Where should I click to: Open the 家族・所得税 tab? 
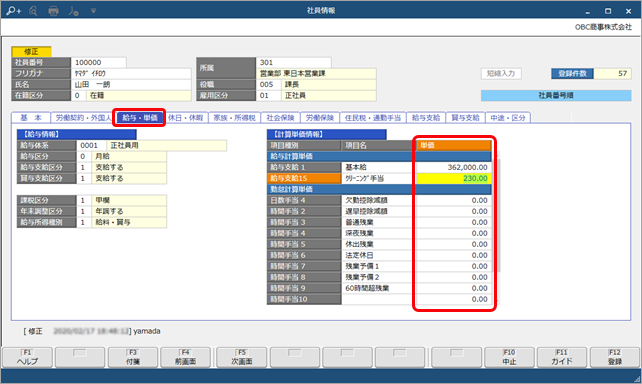tap(234, 117)
